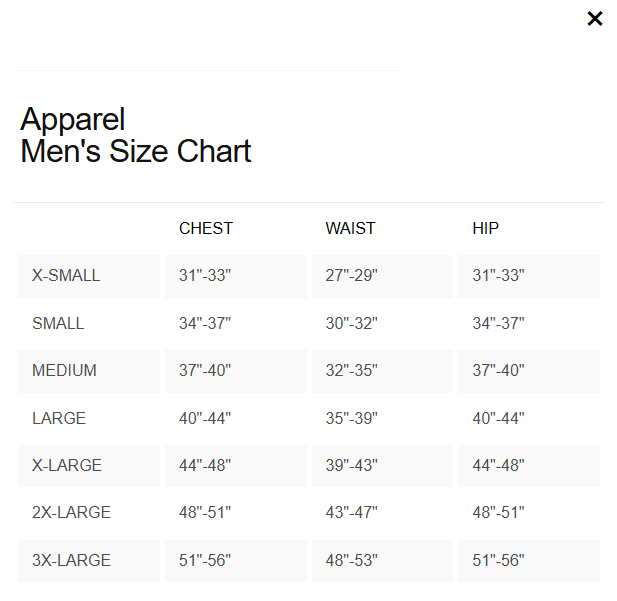Select the X-LARGE row label
617x601 pixels.
[67, 465]
